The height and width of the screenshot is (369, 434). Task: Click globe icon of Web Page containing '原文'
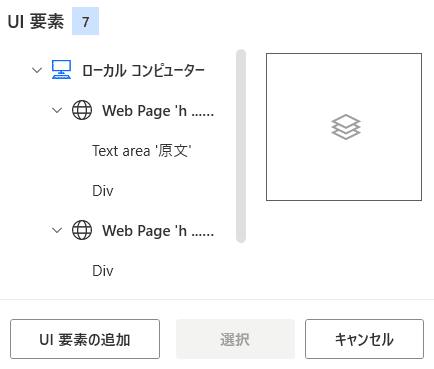click(82, 110)
